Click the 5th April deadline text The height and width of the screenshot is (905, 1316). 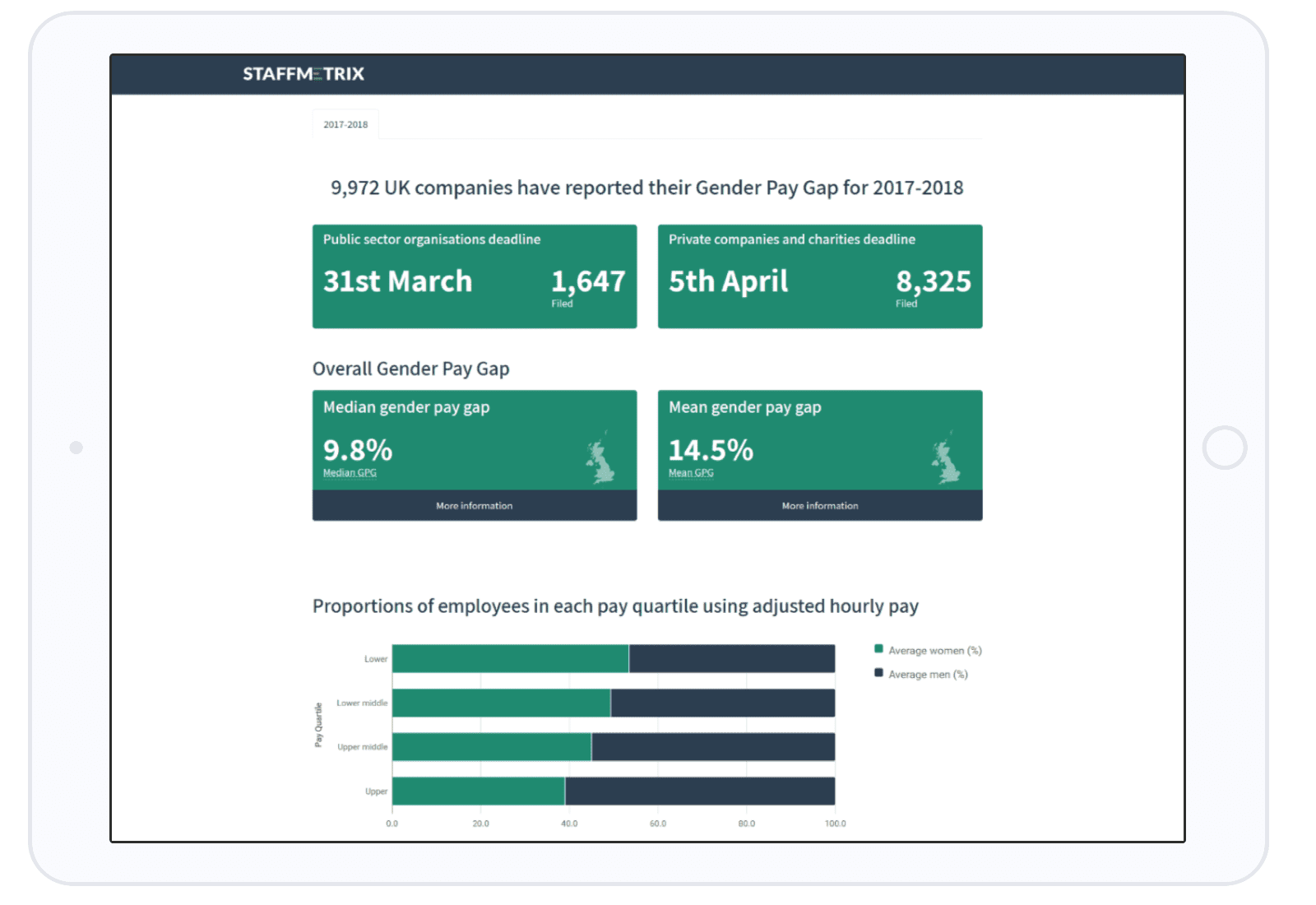(729, 281)
